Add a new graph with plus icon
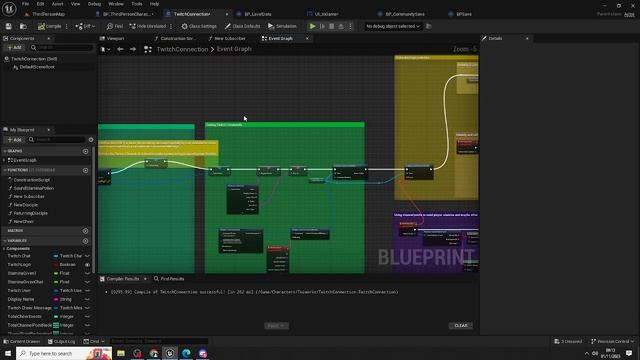 (85, 151)
